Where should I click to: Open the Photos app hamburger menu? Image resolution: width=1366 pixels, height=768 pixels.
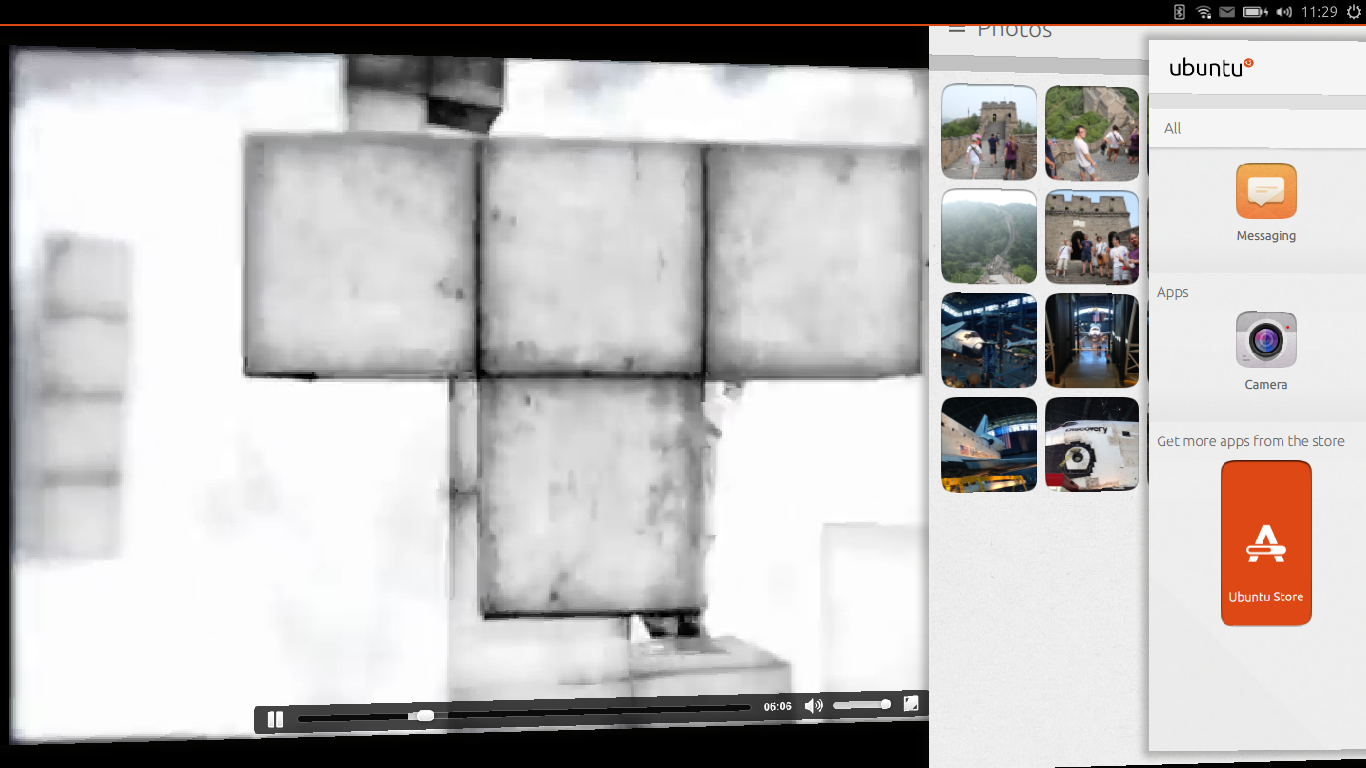(957, 30)
